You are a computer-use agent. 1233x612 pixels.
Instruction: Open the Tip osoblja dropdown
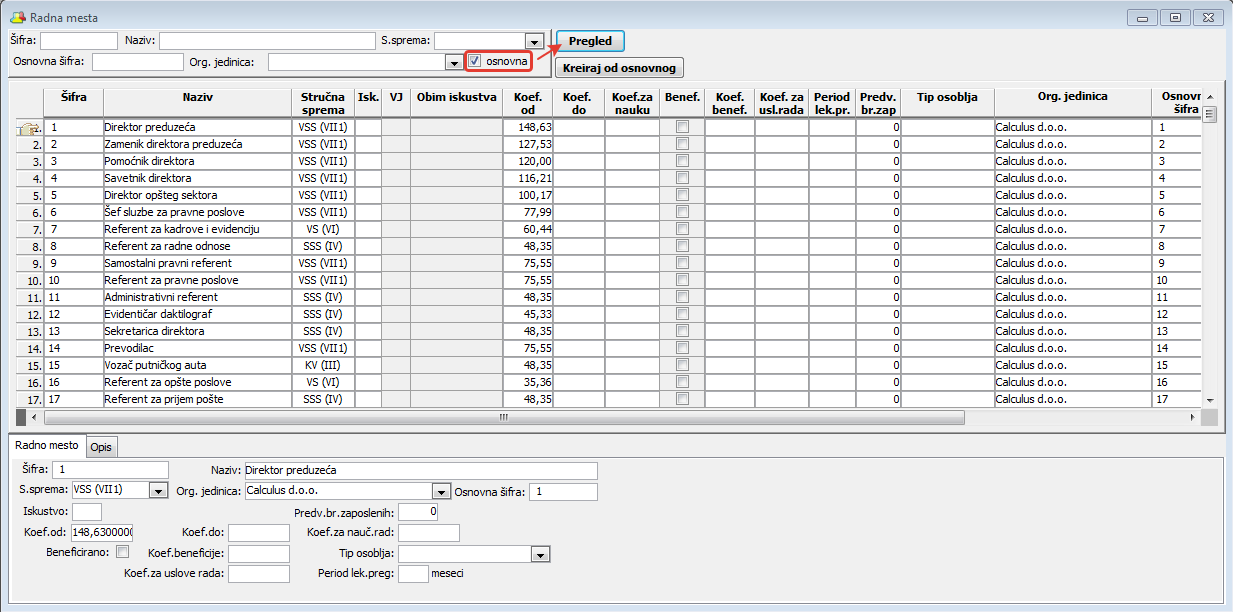pyautogui.click(x=540, y=554)
